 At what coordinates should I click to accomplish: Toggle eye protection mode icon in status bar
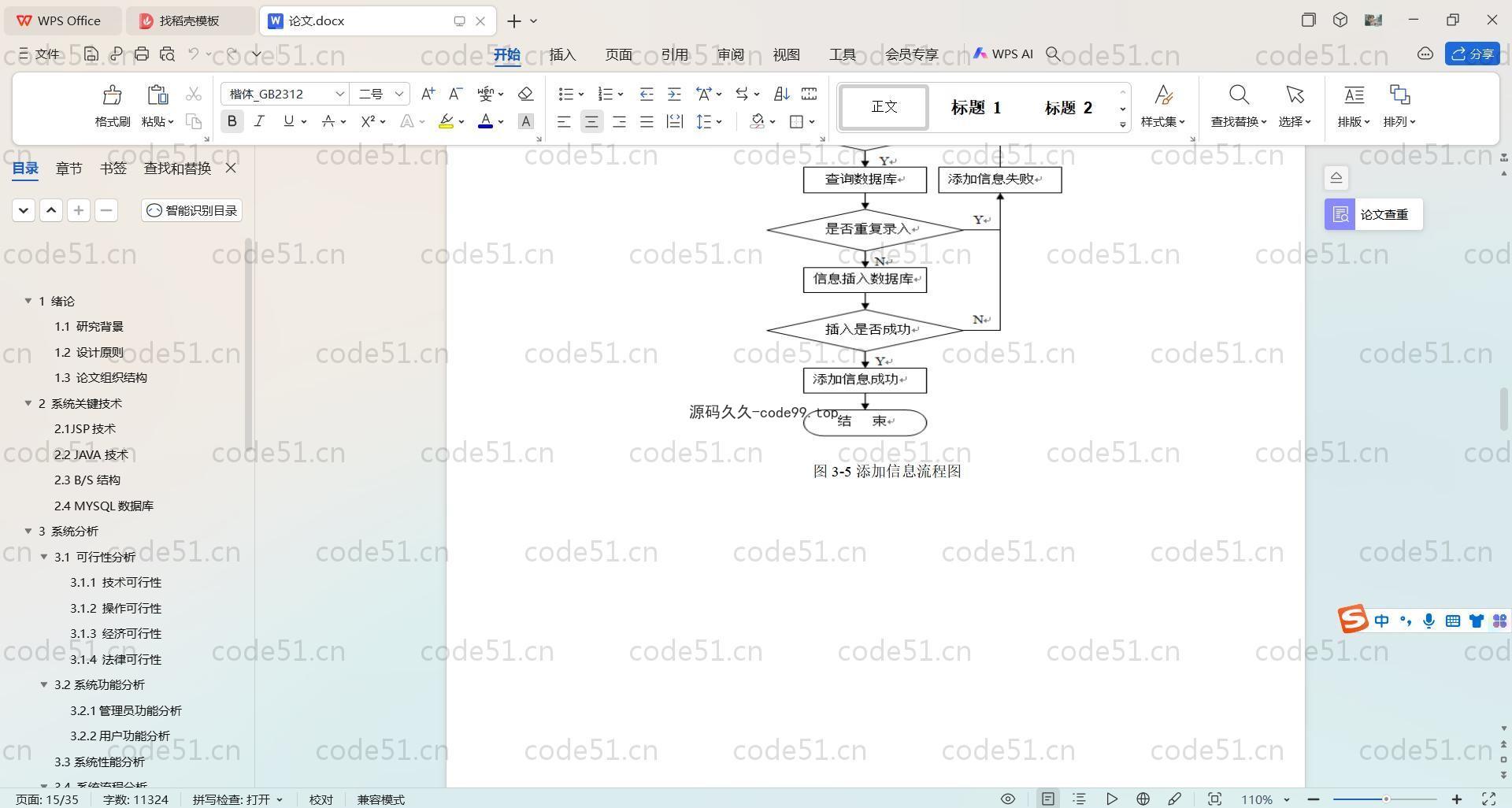point(1007,799)
